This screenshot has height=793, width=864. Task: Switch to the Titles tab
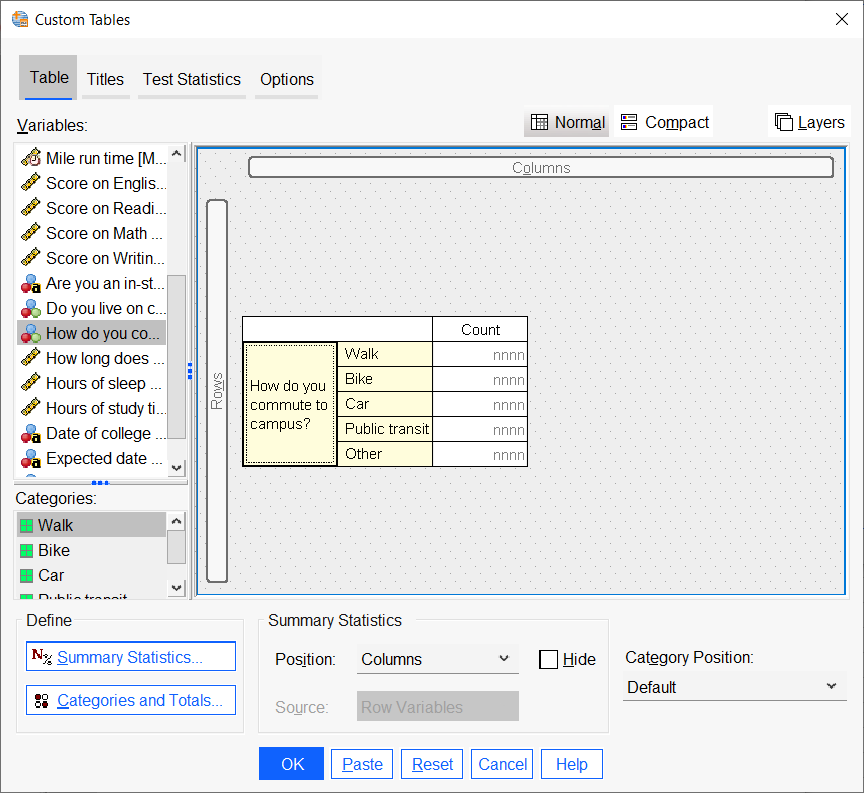coord(105,79)
